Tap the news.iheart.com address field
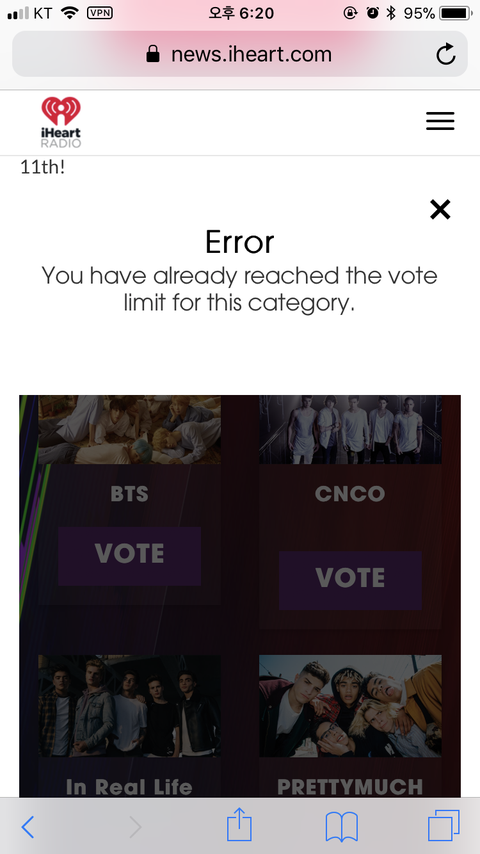Screen dimensions: 480x854 pos(240,54)
